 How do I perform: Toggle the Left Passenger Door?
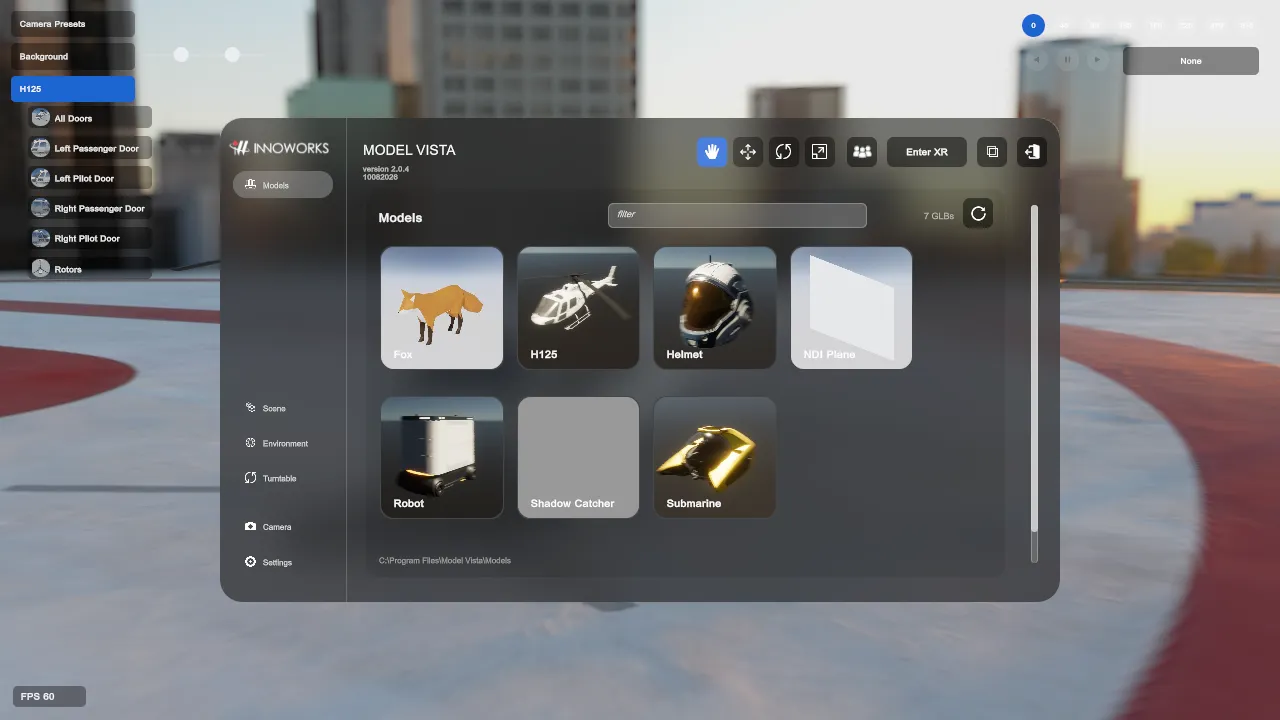pos(90,148)
